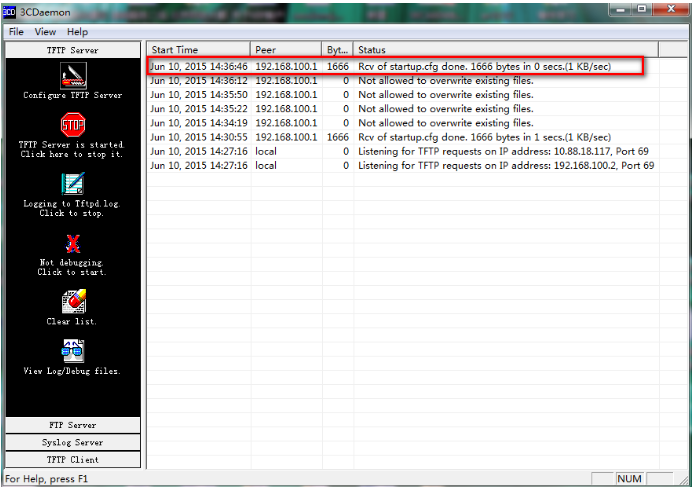697x494 pixels.
Task: Click the Logging to Tftpd.log notepad icon
Action: click(x=73, y=184)
